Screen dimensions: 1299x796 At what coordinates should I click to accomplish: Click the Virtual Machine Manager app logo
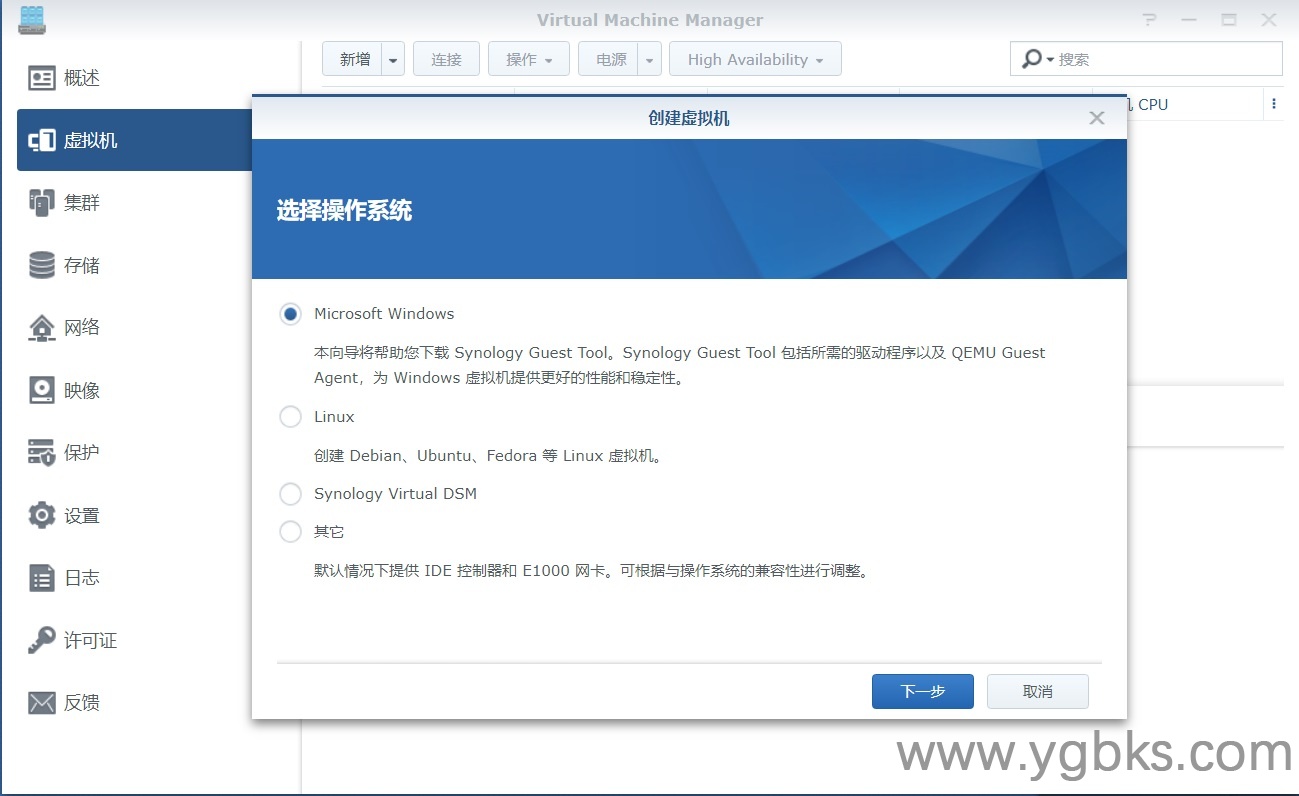pyautogui.click(x=32, y=20)
